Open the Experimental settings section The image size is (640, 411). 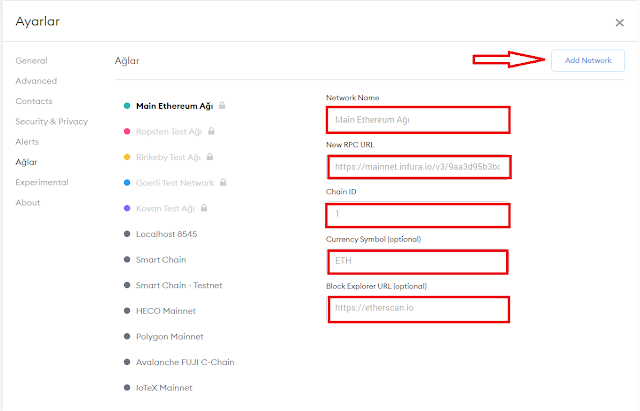pos(42,182)
